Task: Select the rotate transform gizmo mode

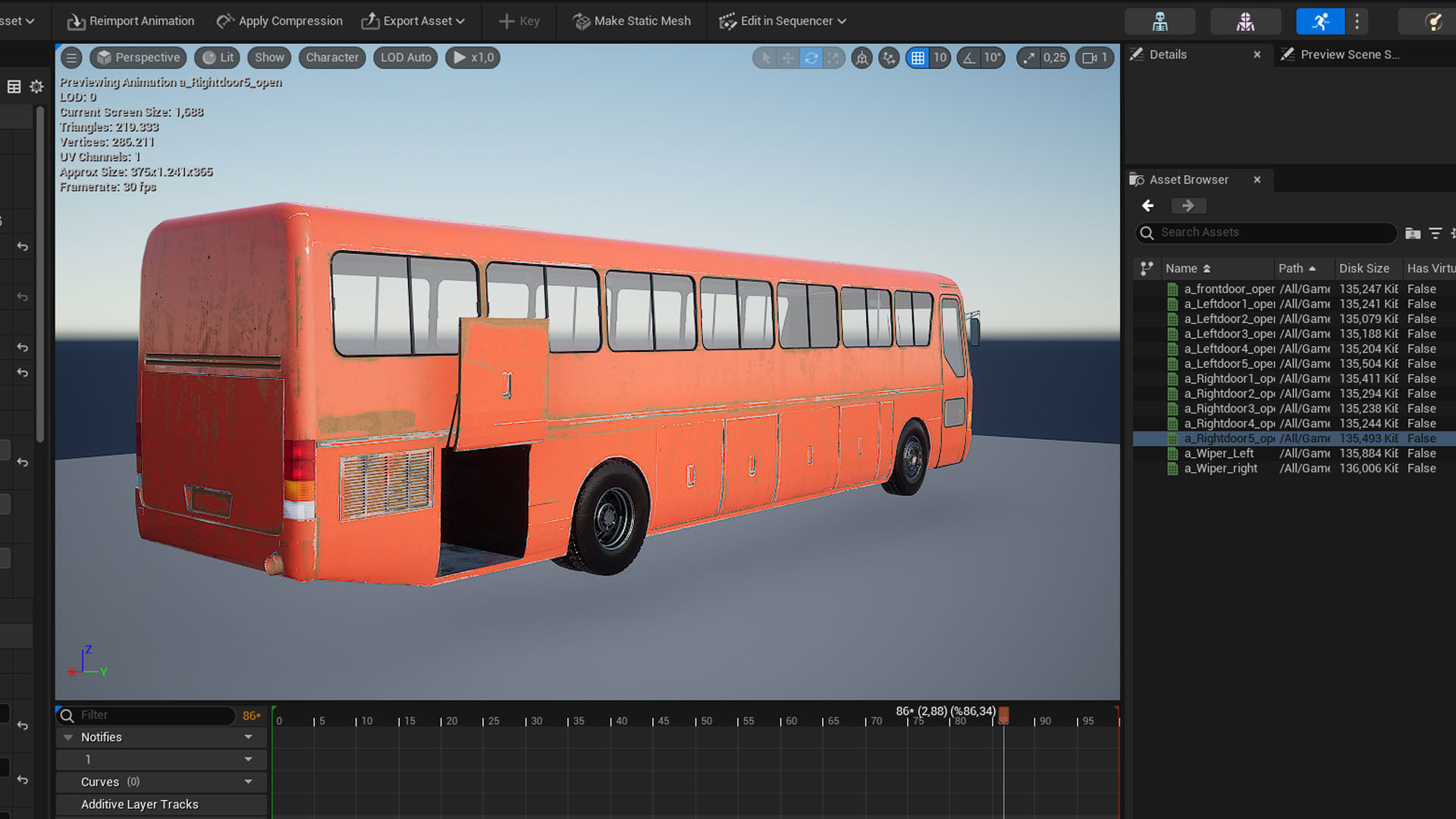Action: (811, 58)
